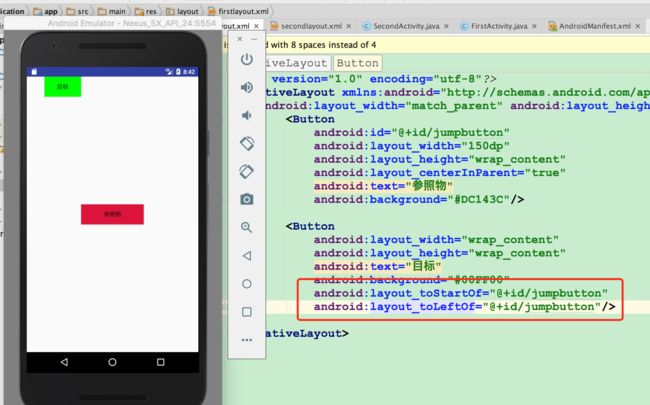Screen dimensions: 650x405
Task: Click the notification icon in phone status bar
Action: 34,72
